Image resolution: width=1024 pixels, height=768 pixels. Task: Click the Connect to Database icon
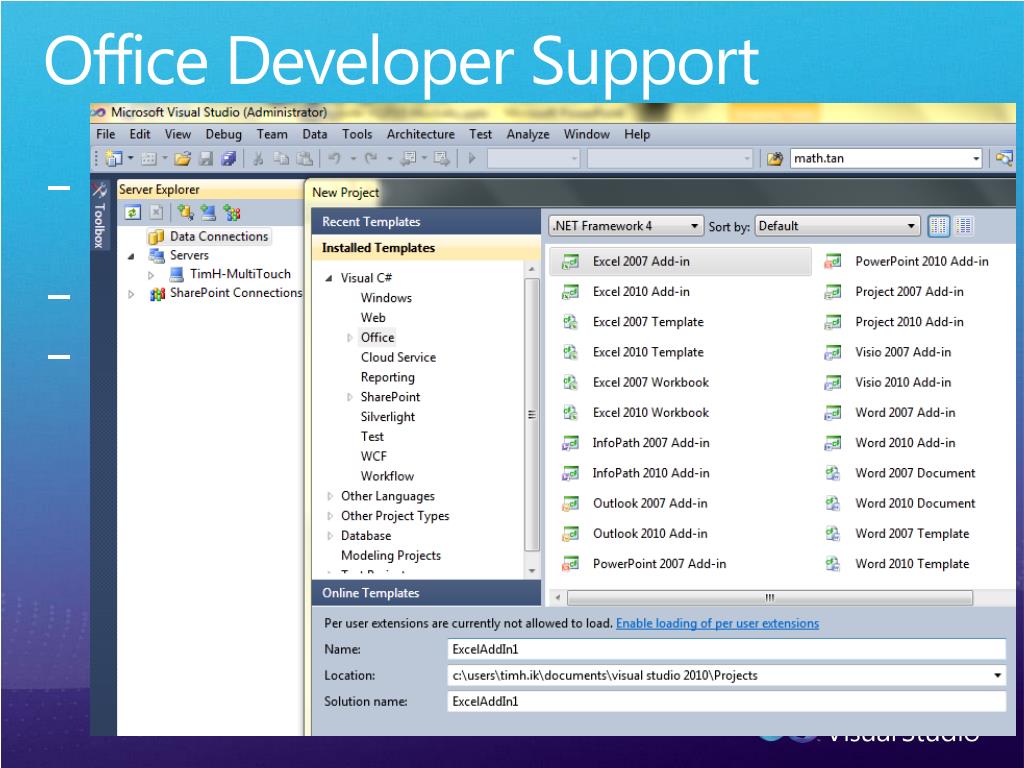pos(185,212)
